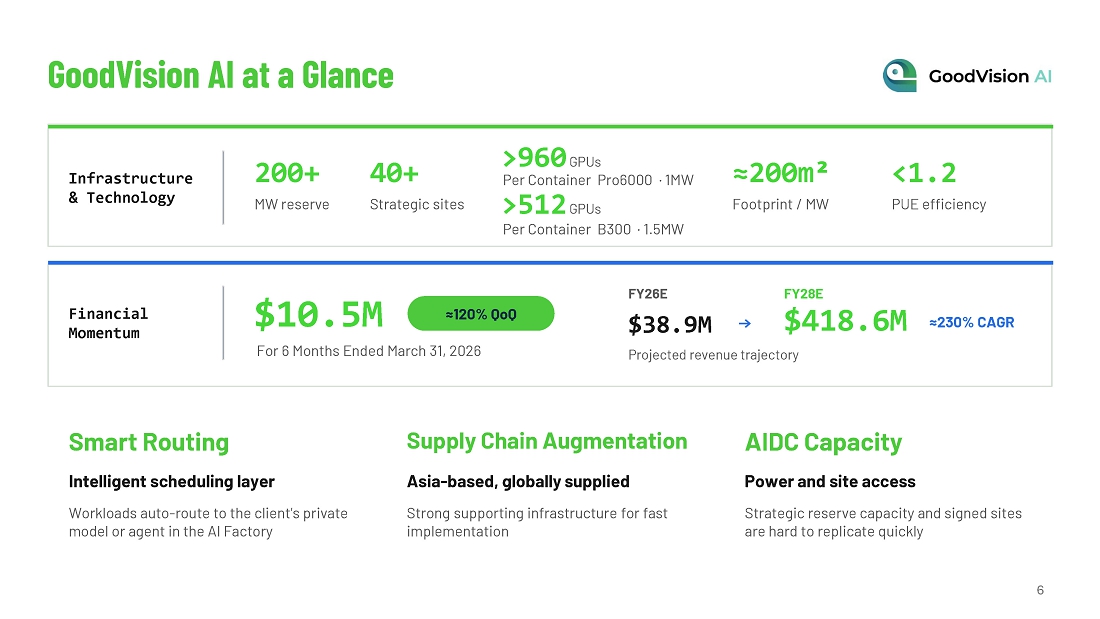This screenshot has width=1100, height=619.
Task: Click the GoodVision AI logo icon
Action: 899,75
